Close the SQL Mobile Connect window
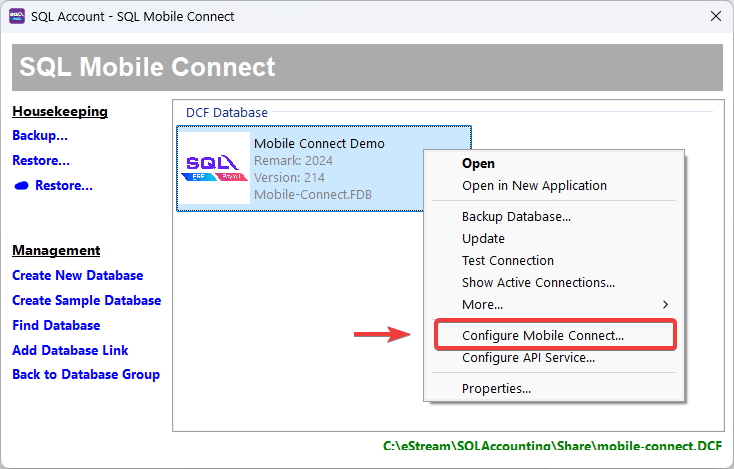Image resolution: width=734 pixels, height=469 pixels. (715, 16)
